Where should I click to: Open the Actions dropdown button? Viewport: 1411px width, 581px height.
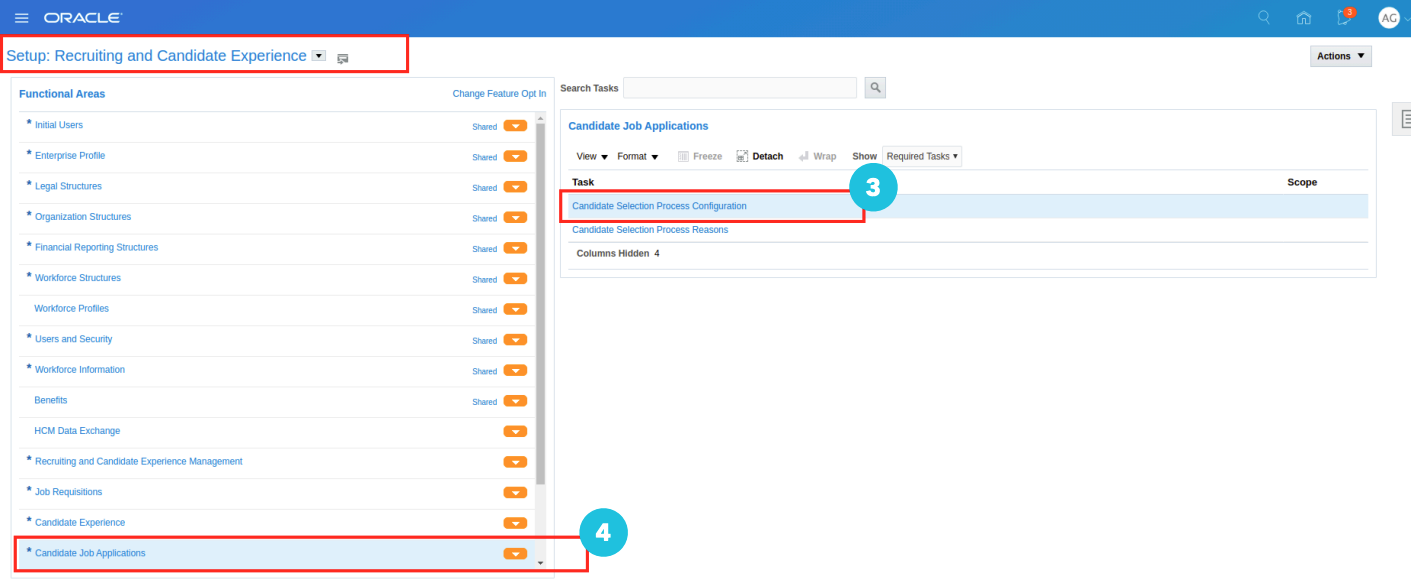[x=1341, y=56]
